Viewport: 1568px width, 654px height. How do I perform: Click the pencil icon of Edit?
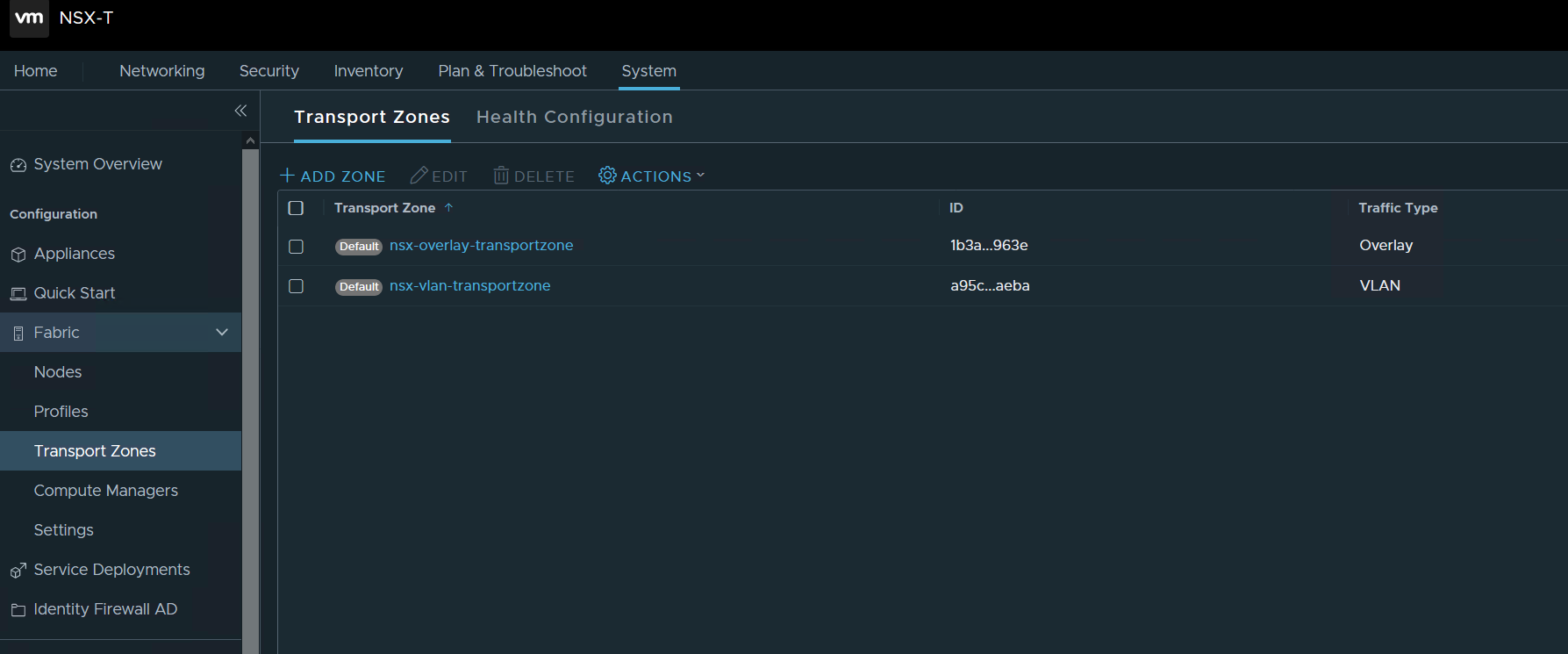click(419, 176)
